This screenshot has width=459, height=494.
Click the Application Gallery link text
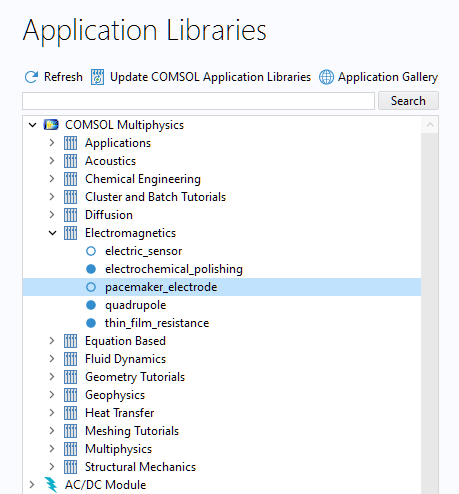click(x=388, y=77)
